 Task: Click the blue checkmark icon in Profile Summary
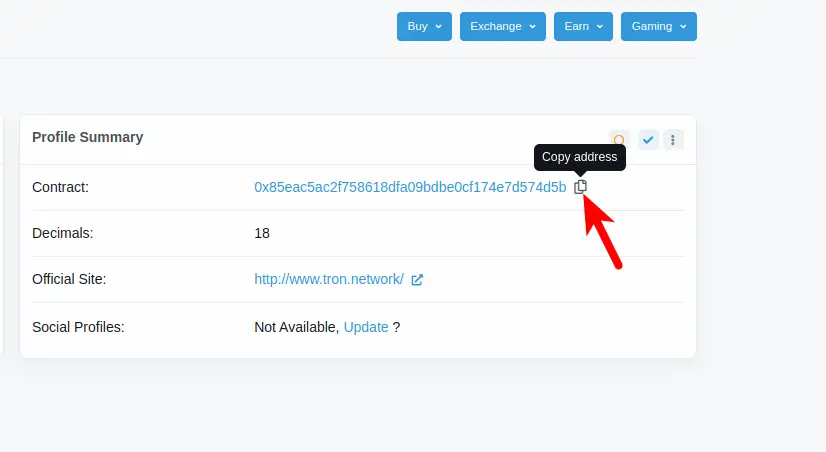pyautogui.click(x=648, y=140)
